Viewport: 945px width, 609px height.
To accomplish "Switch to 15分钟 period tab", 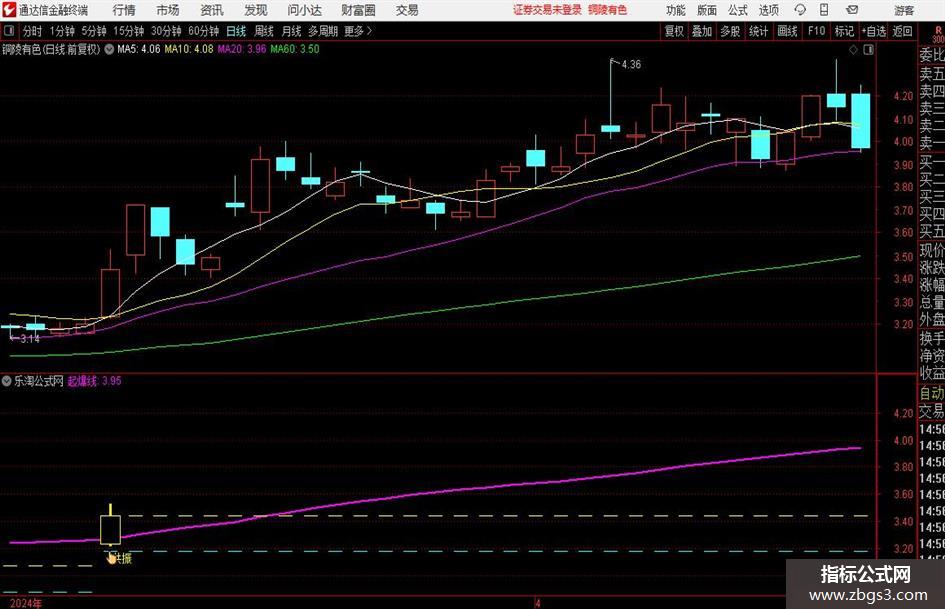I will point(129,31).
